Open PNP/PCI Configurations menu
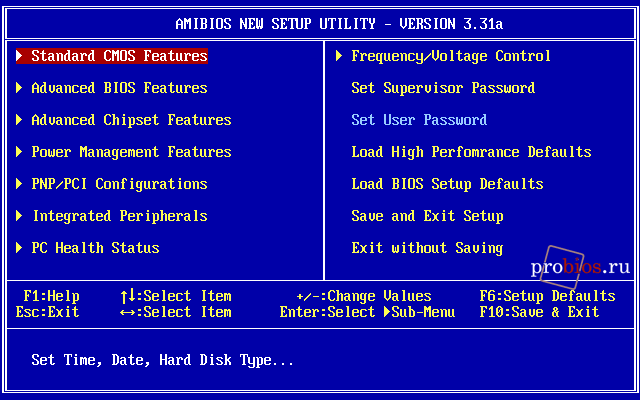Image resolution: width=640 pixels, height=400 pixels. [119, 184]
